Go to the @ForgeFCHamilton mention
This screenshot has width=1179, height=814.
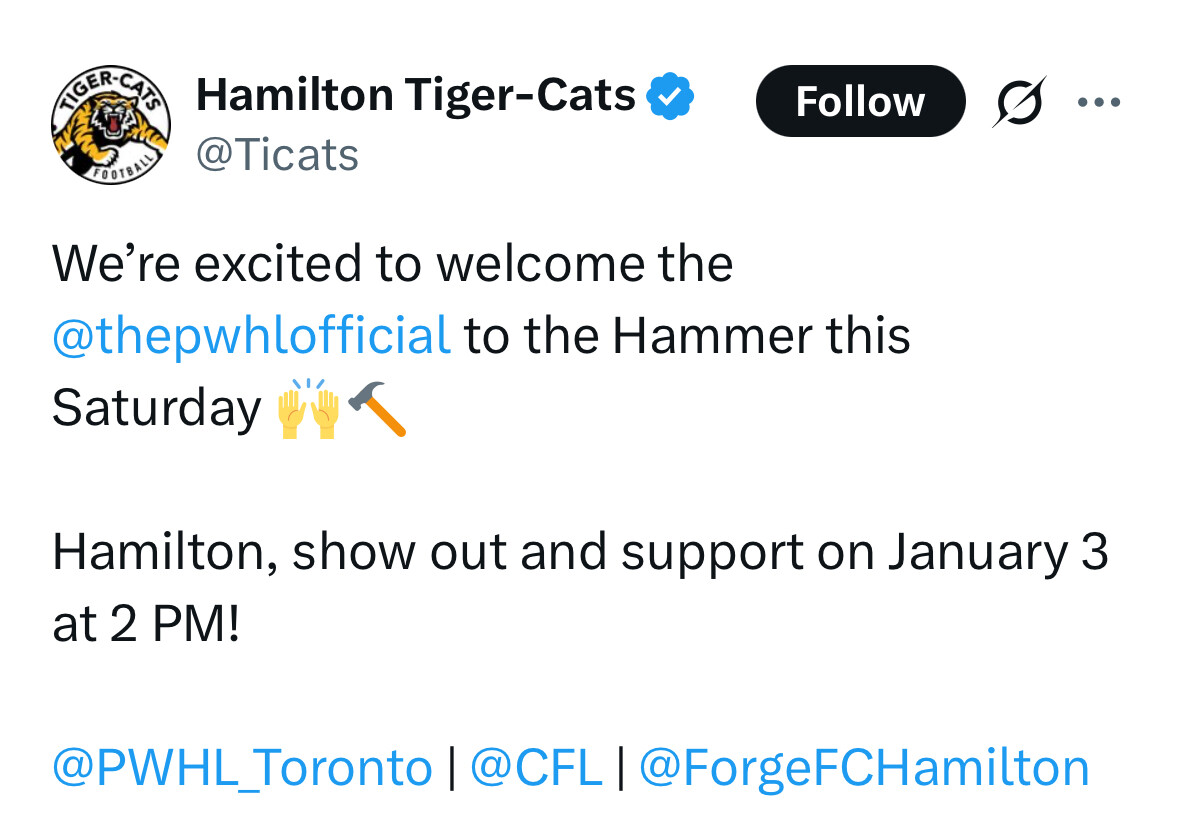pyautogui.click(x=864, y=768)
